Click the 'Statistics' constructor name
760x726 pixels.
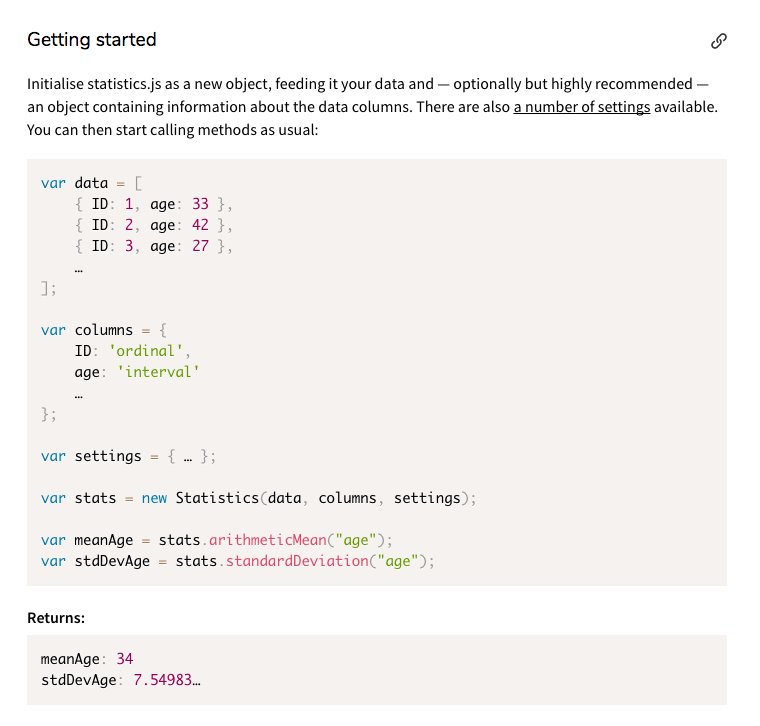coord(217,498)
